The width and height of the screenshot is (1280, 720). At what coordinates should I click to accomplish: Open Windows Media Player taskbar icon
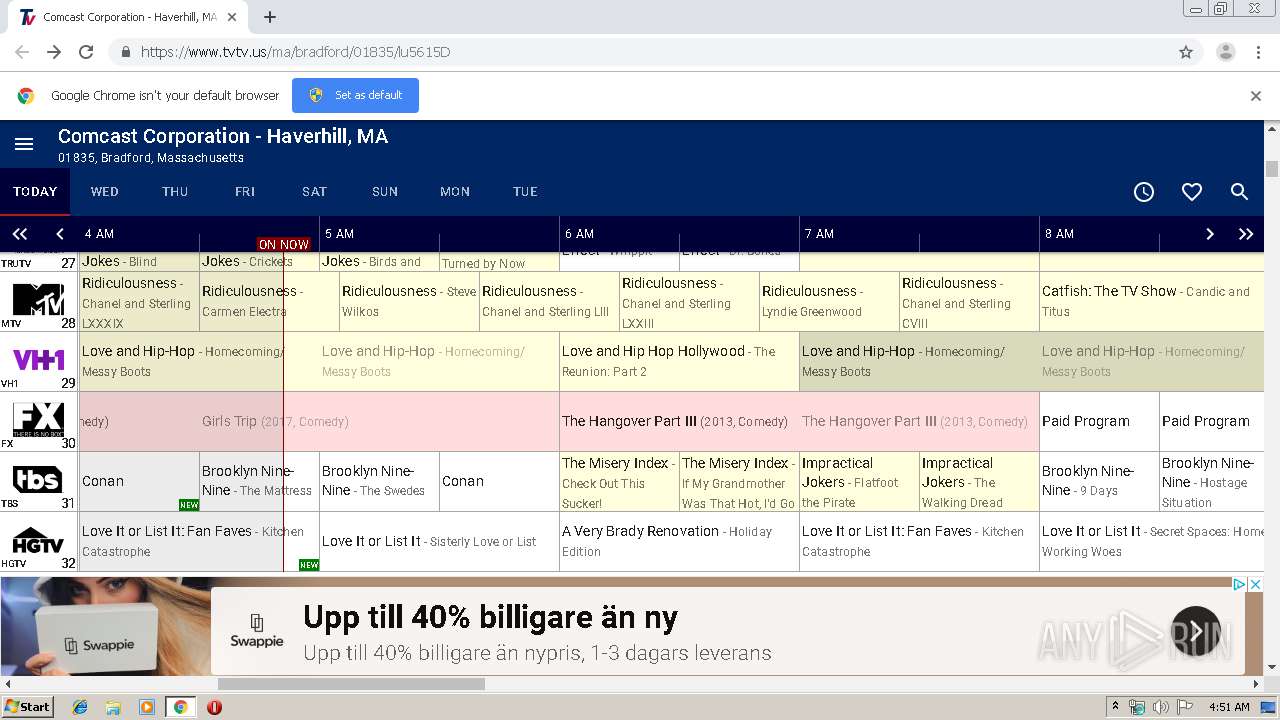click(147, 707)
